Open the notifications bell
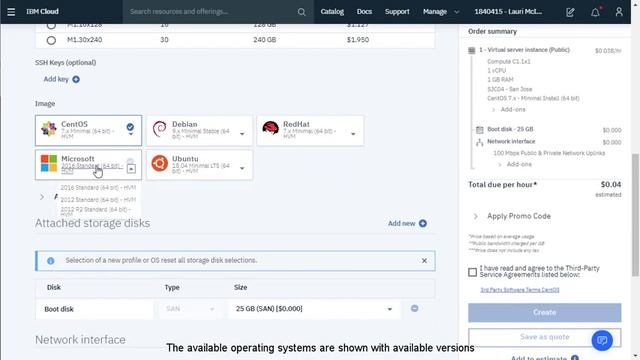The height and width of the screenshot is (360, 640). click(x=596, y=12)
